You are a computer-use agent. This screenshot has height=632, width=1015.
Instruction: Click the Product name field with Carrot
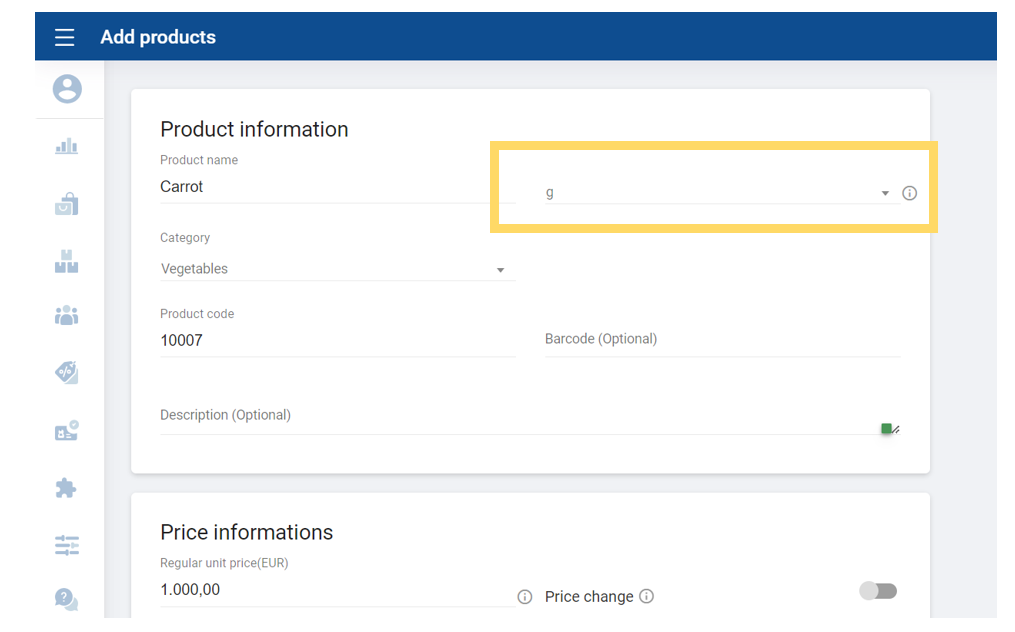pos(336,187)
